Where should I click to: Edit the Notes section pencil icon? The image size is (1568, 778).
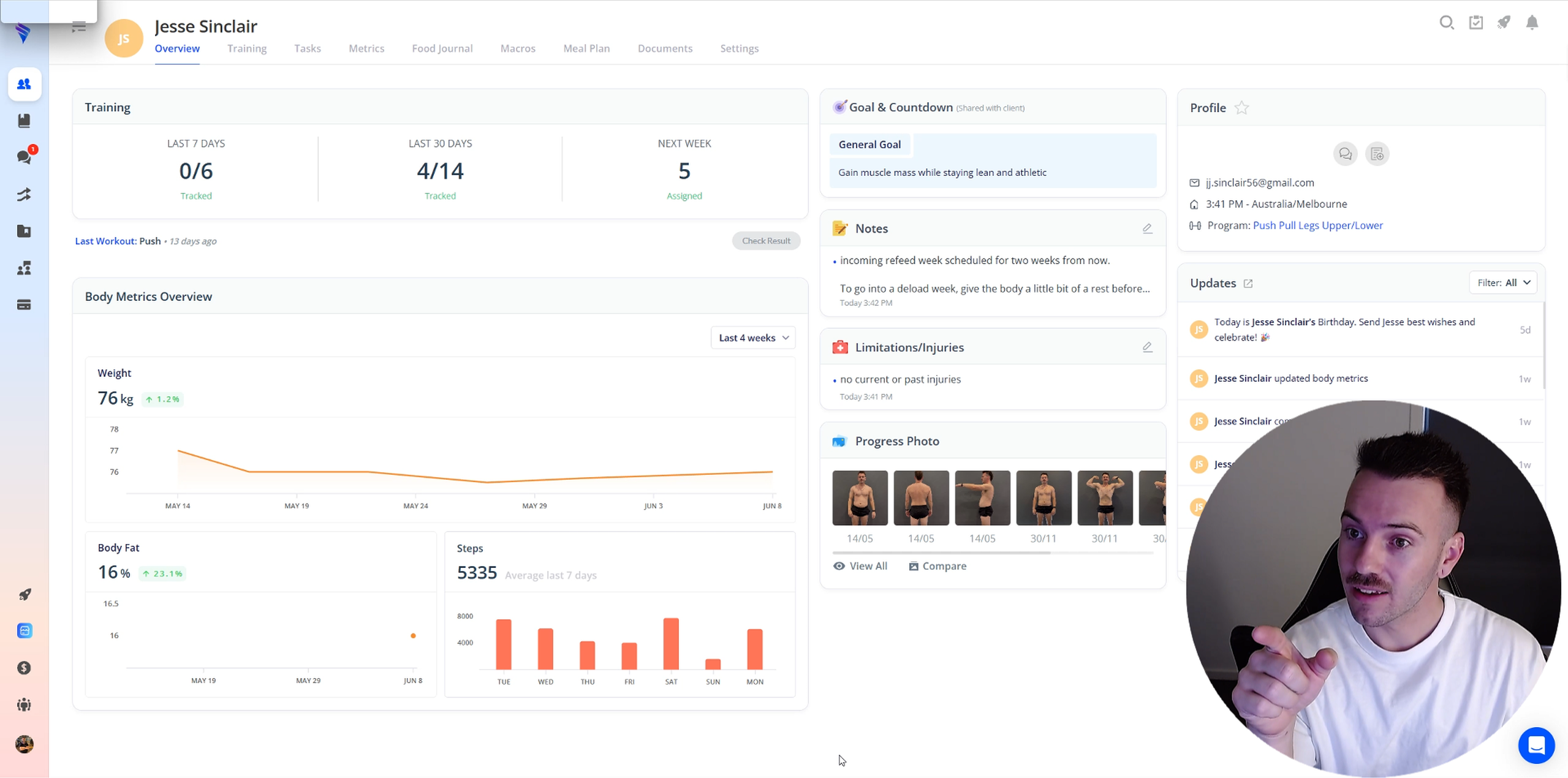tap(1148, 228)
